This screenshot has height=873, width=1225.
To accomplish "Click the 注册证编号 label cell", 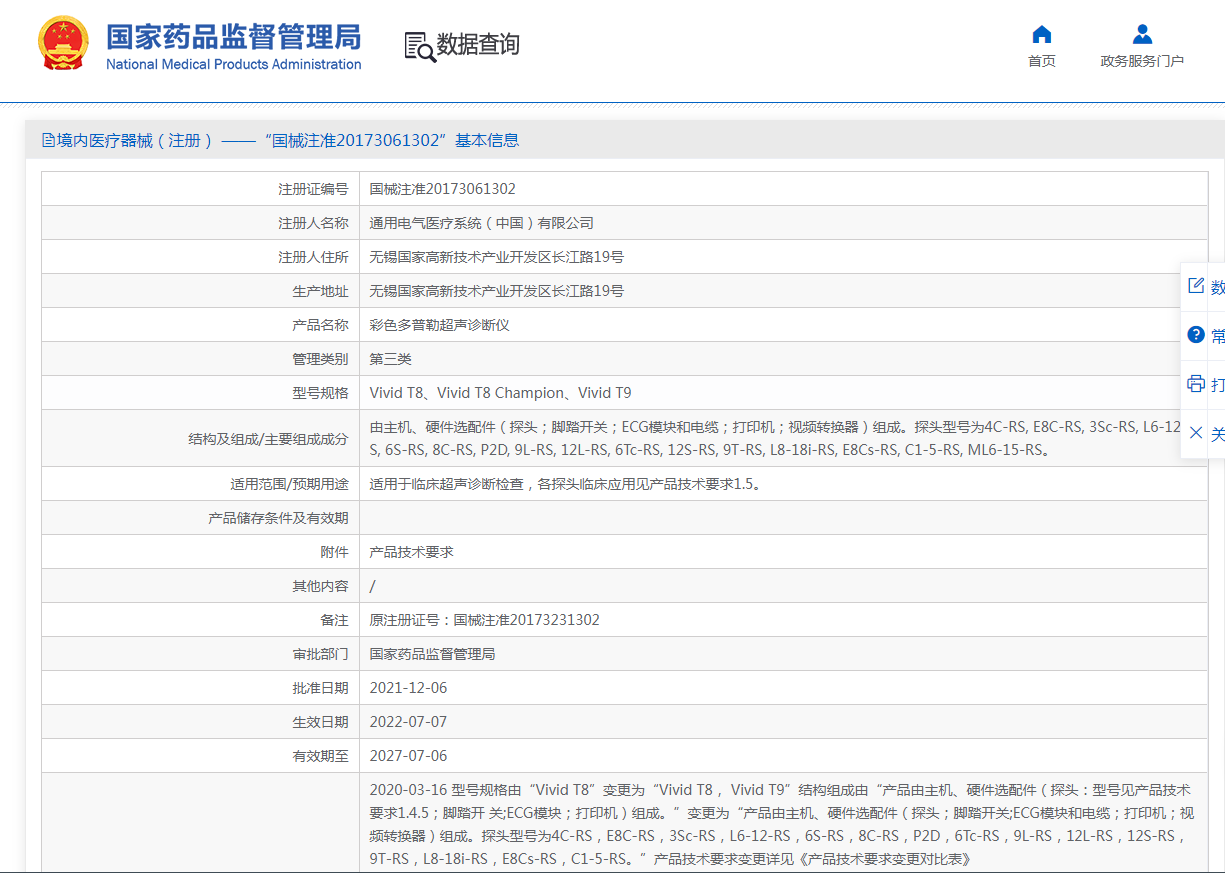I will click(200, 189).
